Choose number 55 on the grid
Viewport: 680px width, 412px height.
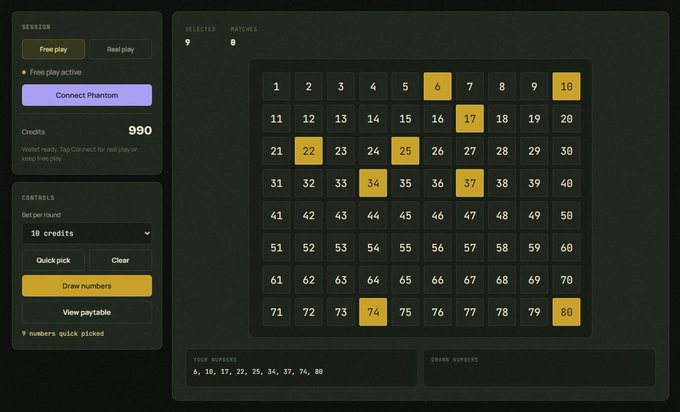pos(405,248)
